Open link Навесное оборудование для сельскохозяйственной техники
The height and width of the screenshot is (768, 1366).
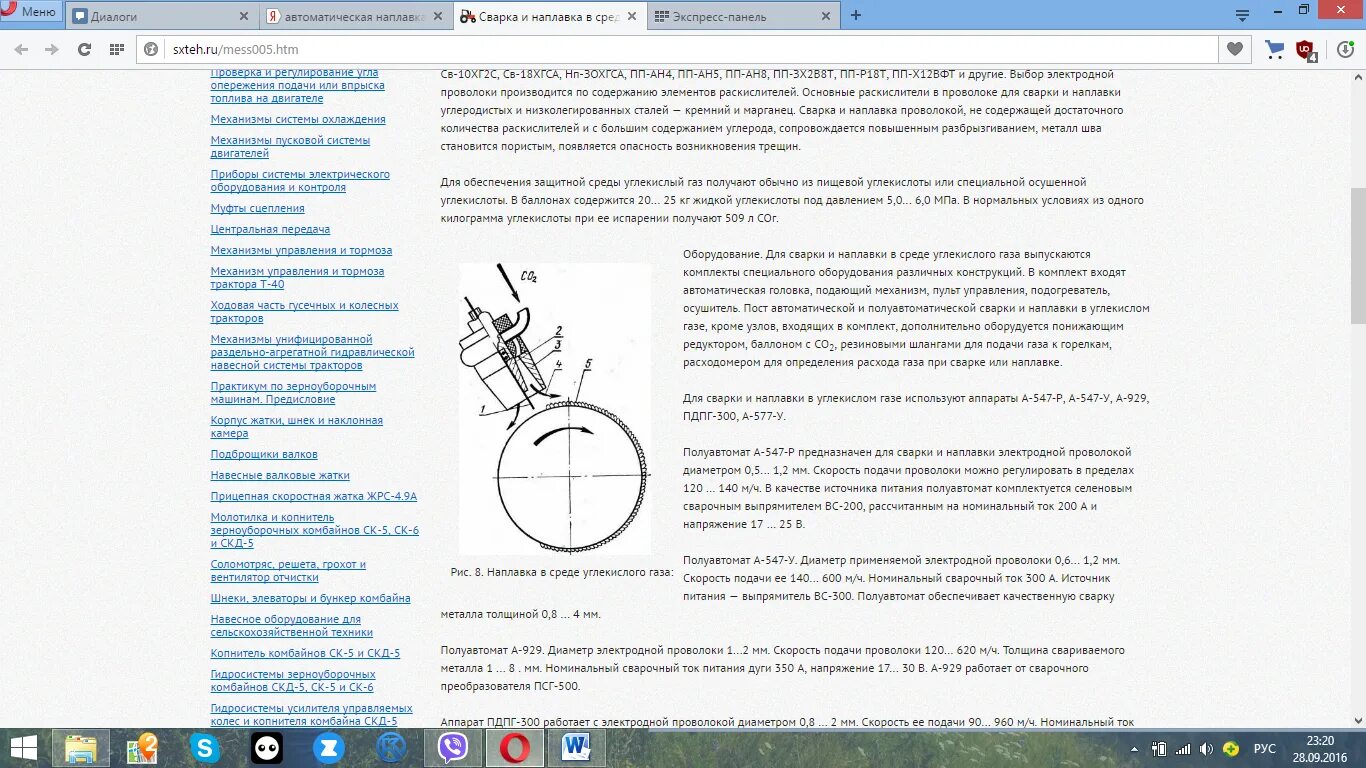292,626
